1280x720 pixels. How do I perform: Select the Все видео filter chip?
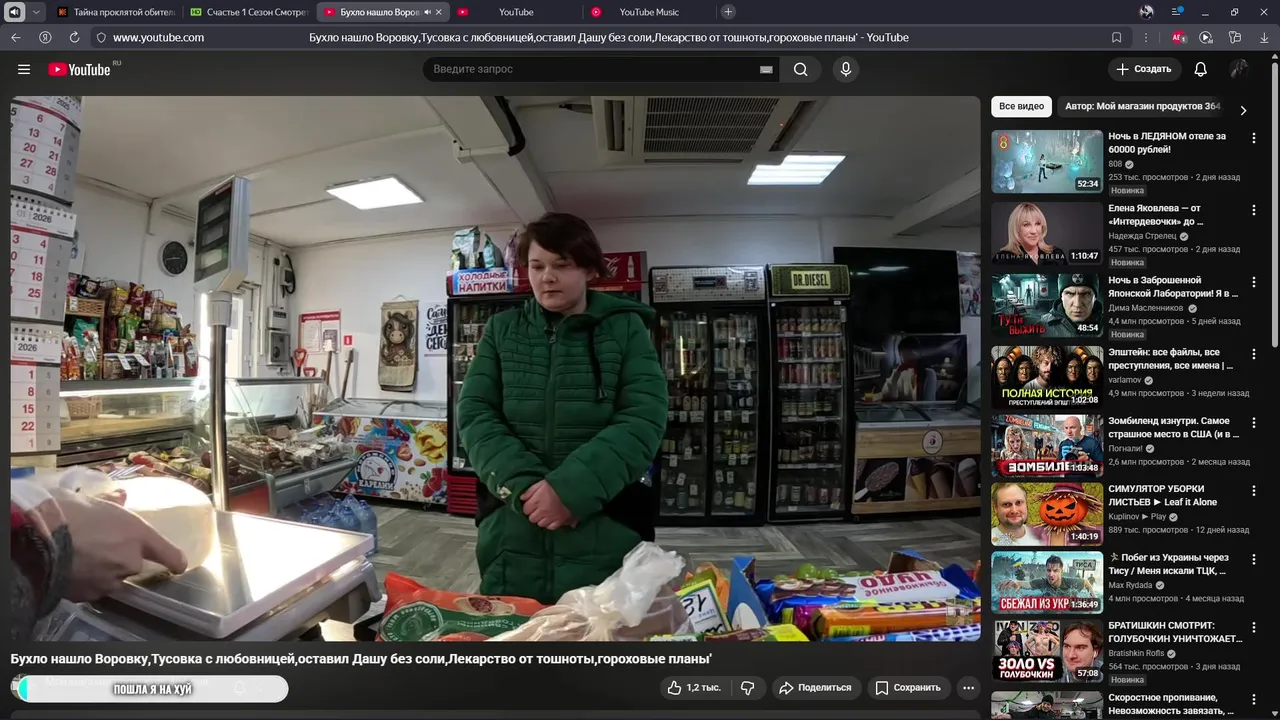tap(1021, 106)
